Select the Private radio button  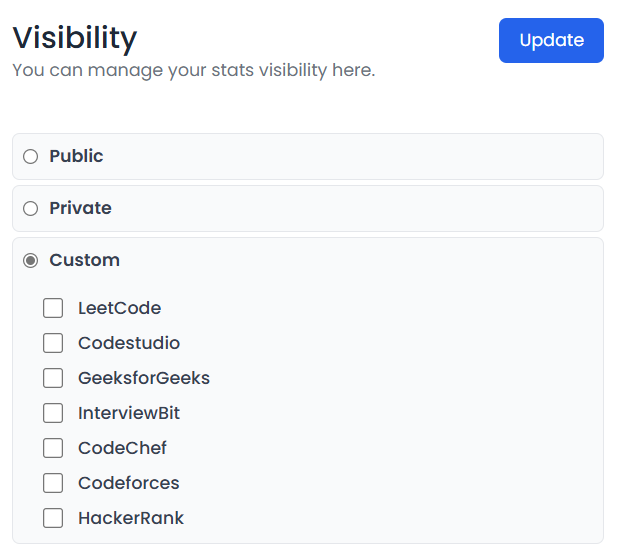pyautogui.click(x=30, y=208)
